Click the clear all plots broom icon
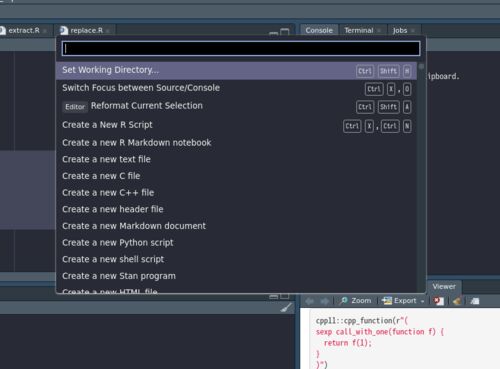Screen dimensions: 500x369 pyautogui.click(x=457, y=301)
